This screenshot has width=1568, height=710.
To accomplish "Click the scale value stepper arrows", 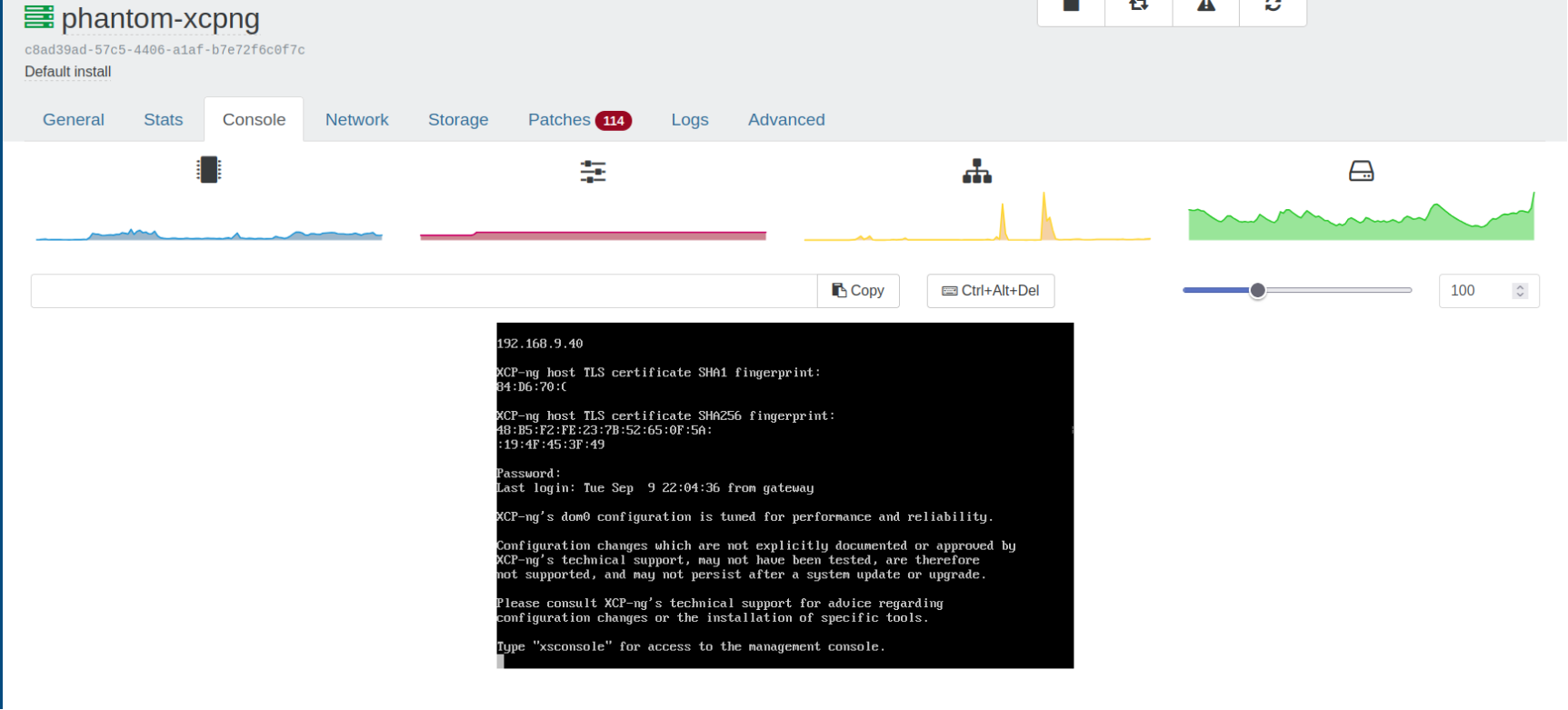I will (x=1520, y=291).
